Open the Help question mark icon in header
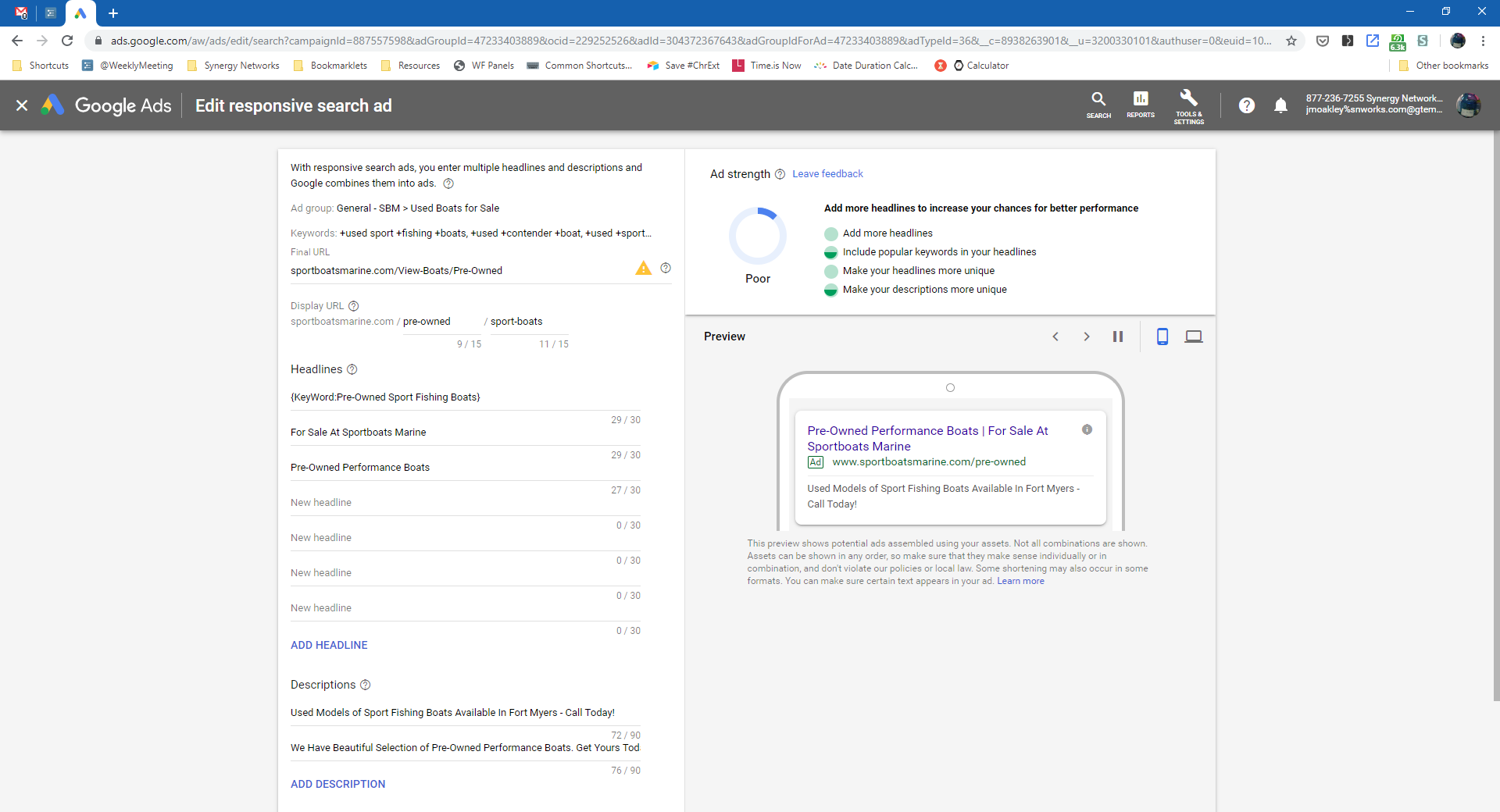 click(1247, 105)
